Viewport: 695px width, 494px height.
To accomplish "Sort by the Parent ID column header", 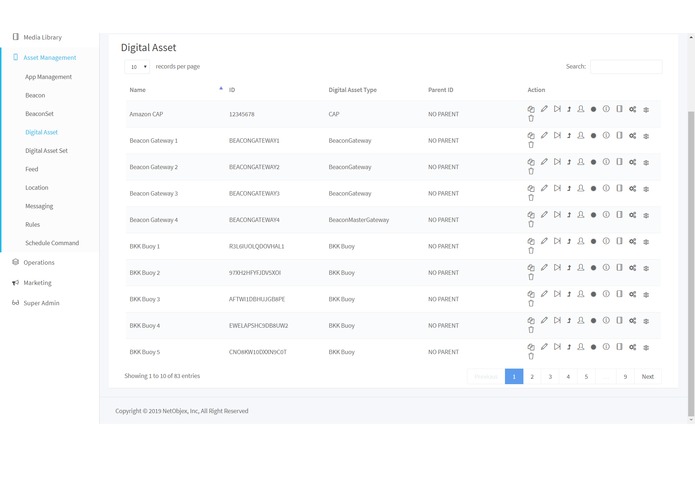I will tap(441, 90).
